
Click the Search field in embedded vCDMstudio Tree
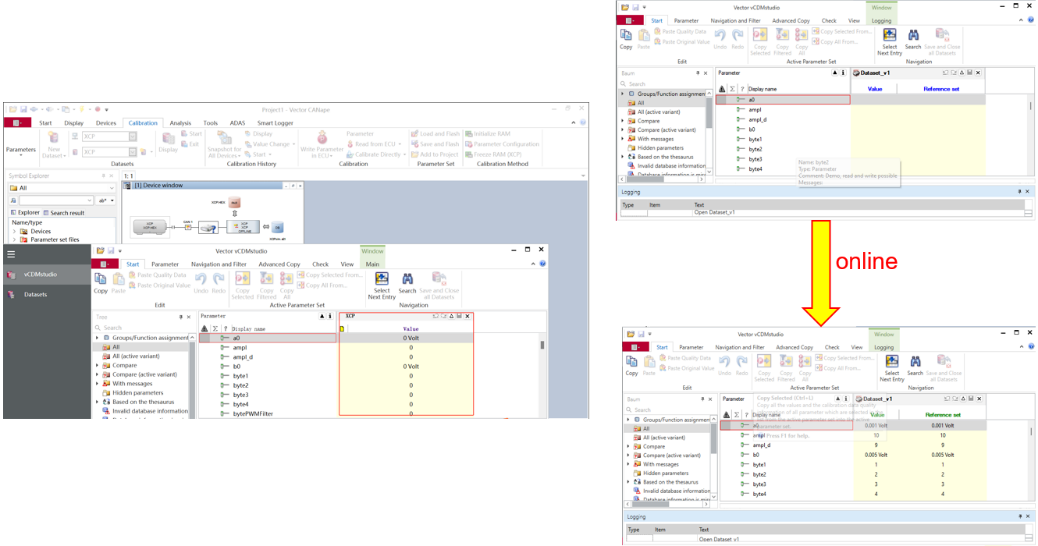tap(142, 328)
